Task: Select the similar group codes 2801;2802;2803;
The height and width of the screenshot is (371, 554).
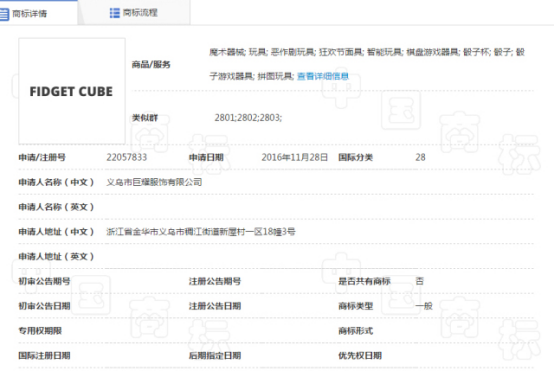Action: 248,118
